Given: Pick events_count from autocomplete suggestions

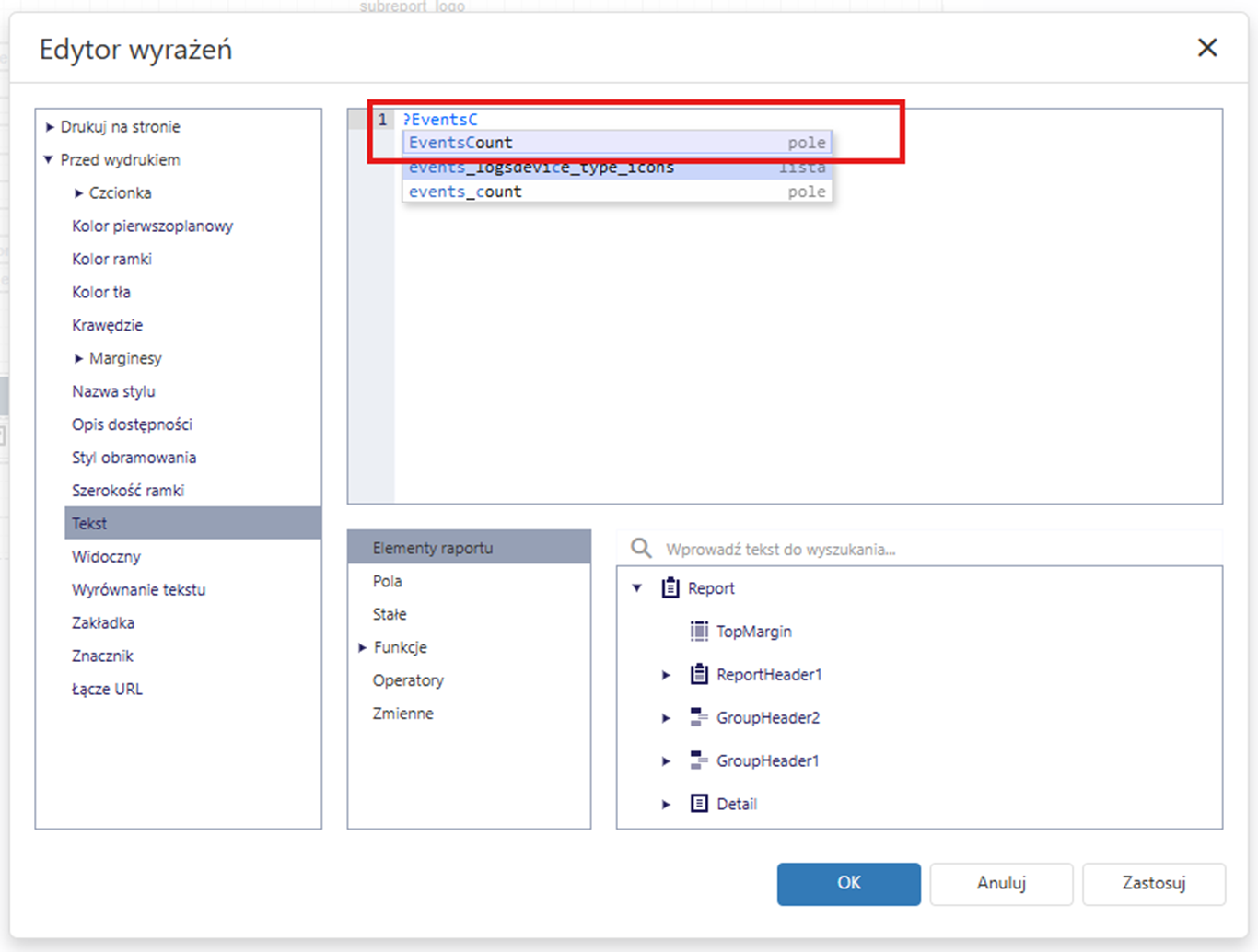Looking at the screenshot, I should pyautogui.click(x=465, y=192).
